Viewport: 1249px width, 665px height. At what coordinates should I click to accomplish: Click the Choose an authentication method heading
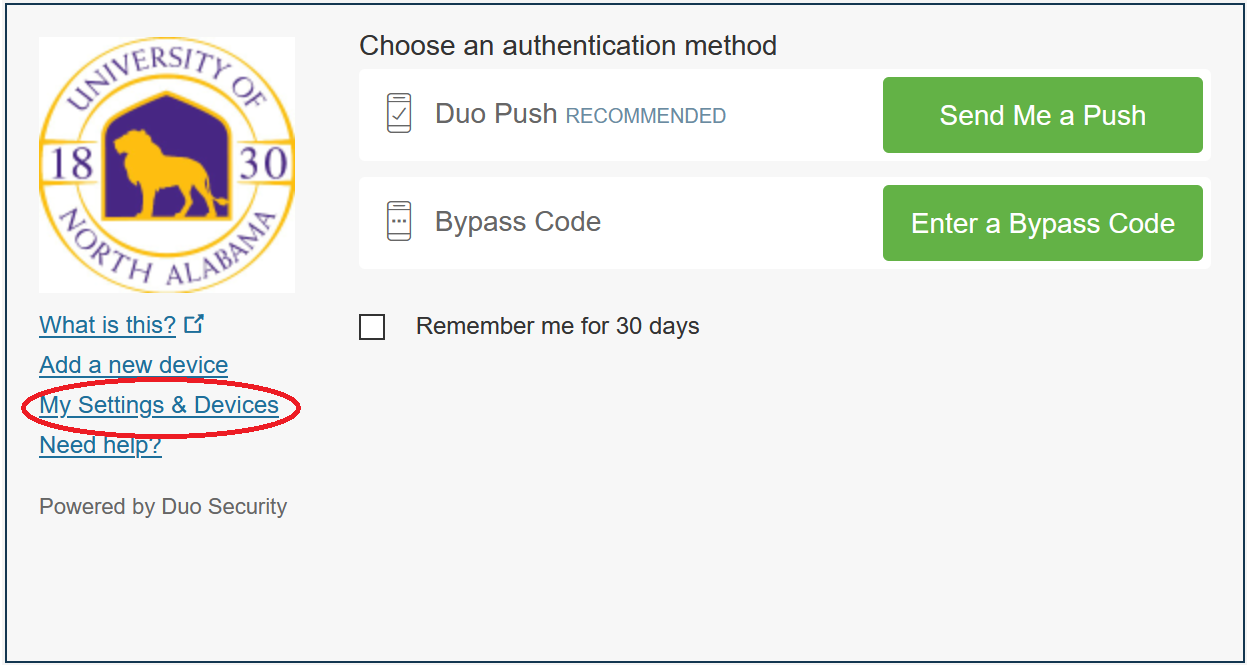(567, 46)
